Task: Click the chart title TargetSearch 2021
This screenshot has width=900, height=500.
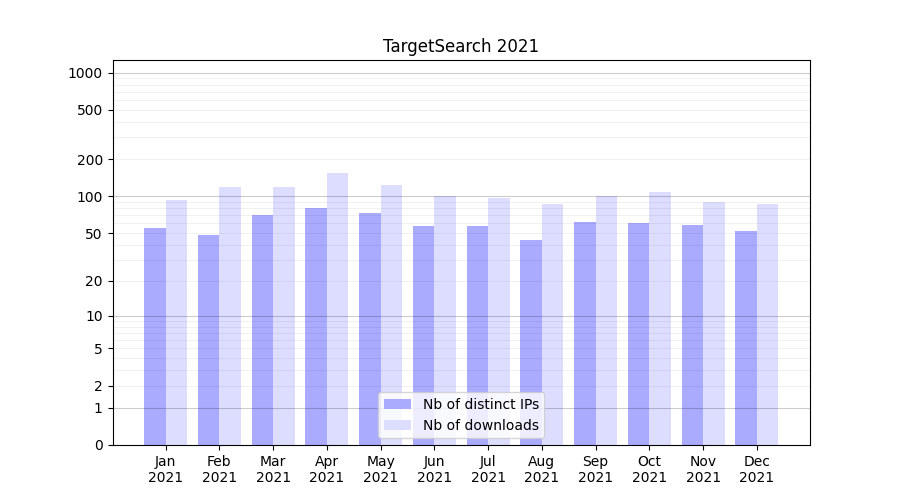Action: [461, 46]
